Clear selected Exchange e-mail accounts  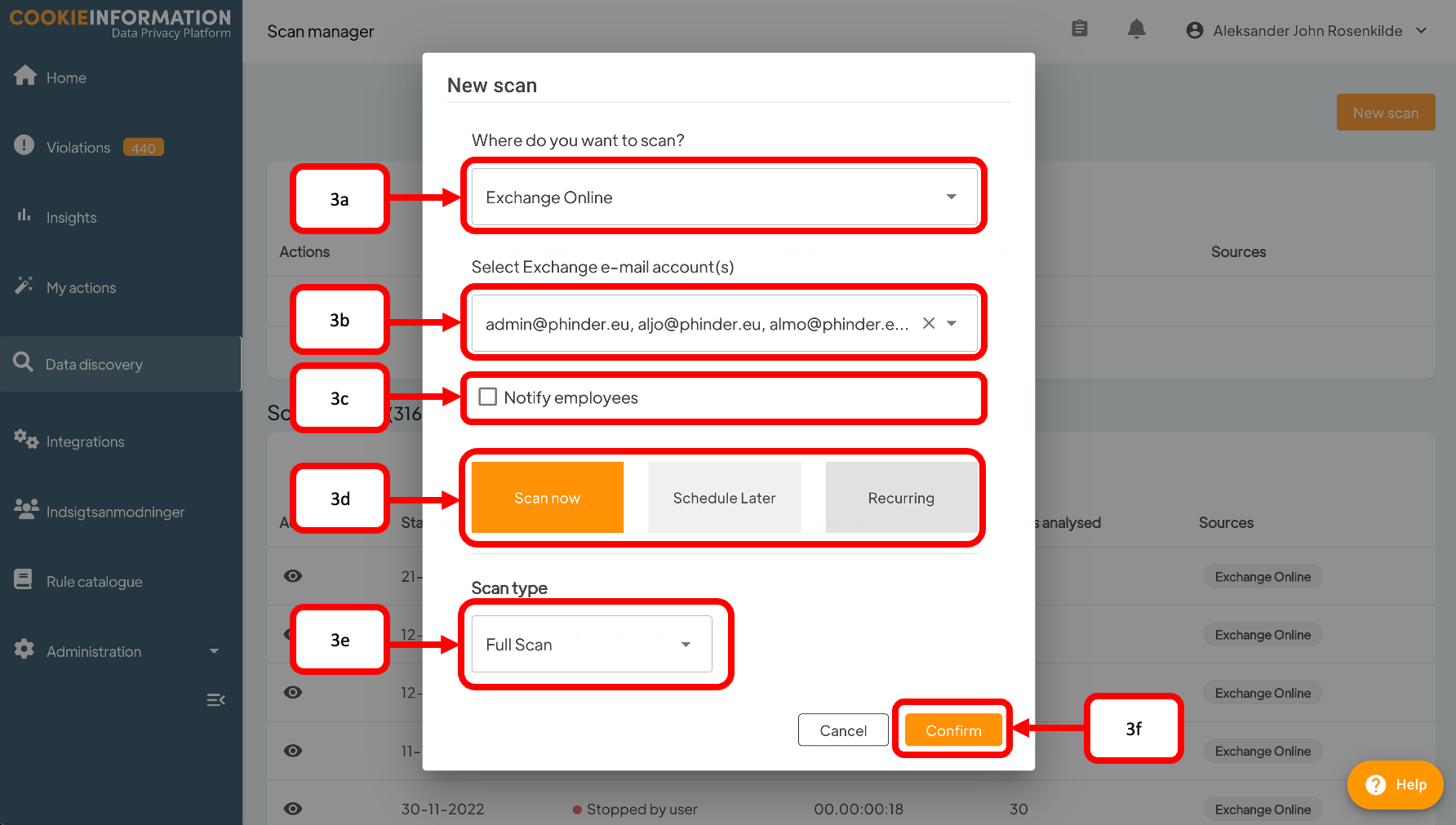(929, 323)
